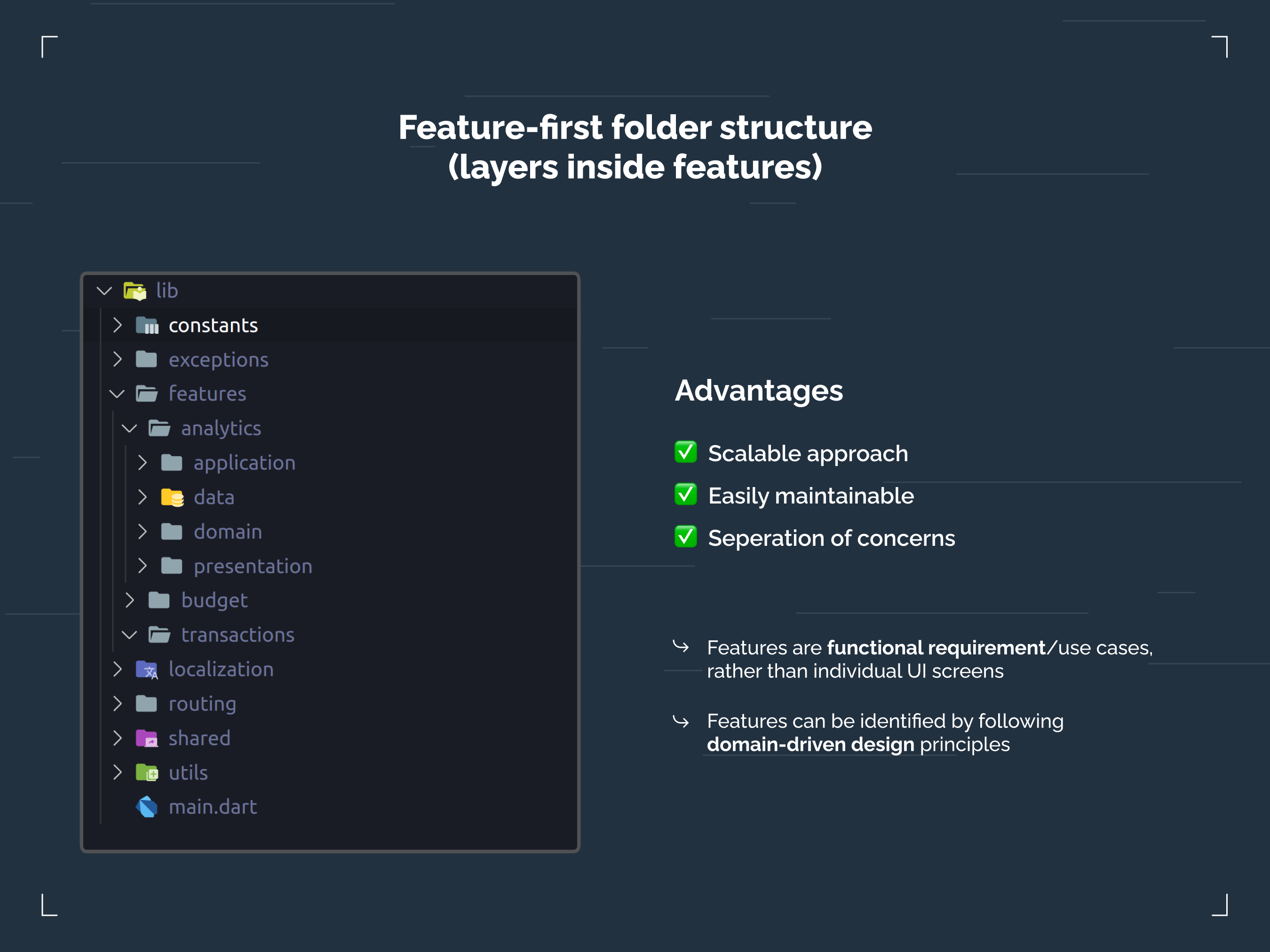Click the open analytics folder icon
The width and height of the screenshot is (1270, 952).
159,429
